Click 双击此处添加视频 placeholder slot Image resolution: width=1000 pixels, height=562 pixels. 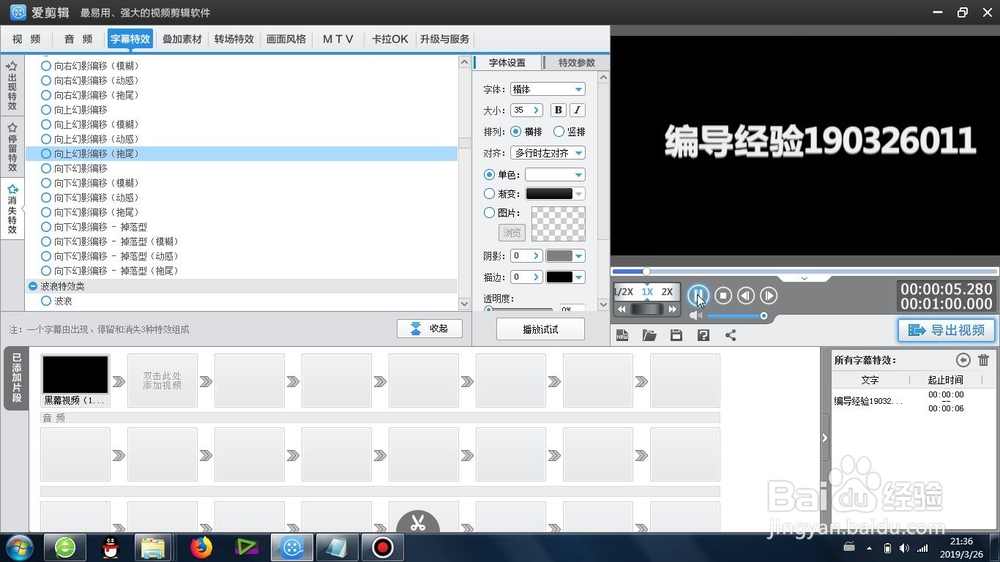(162, 381)
